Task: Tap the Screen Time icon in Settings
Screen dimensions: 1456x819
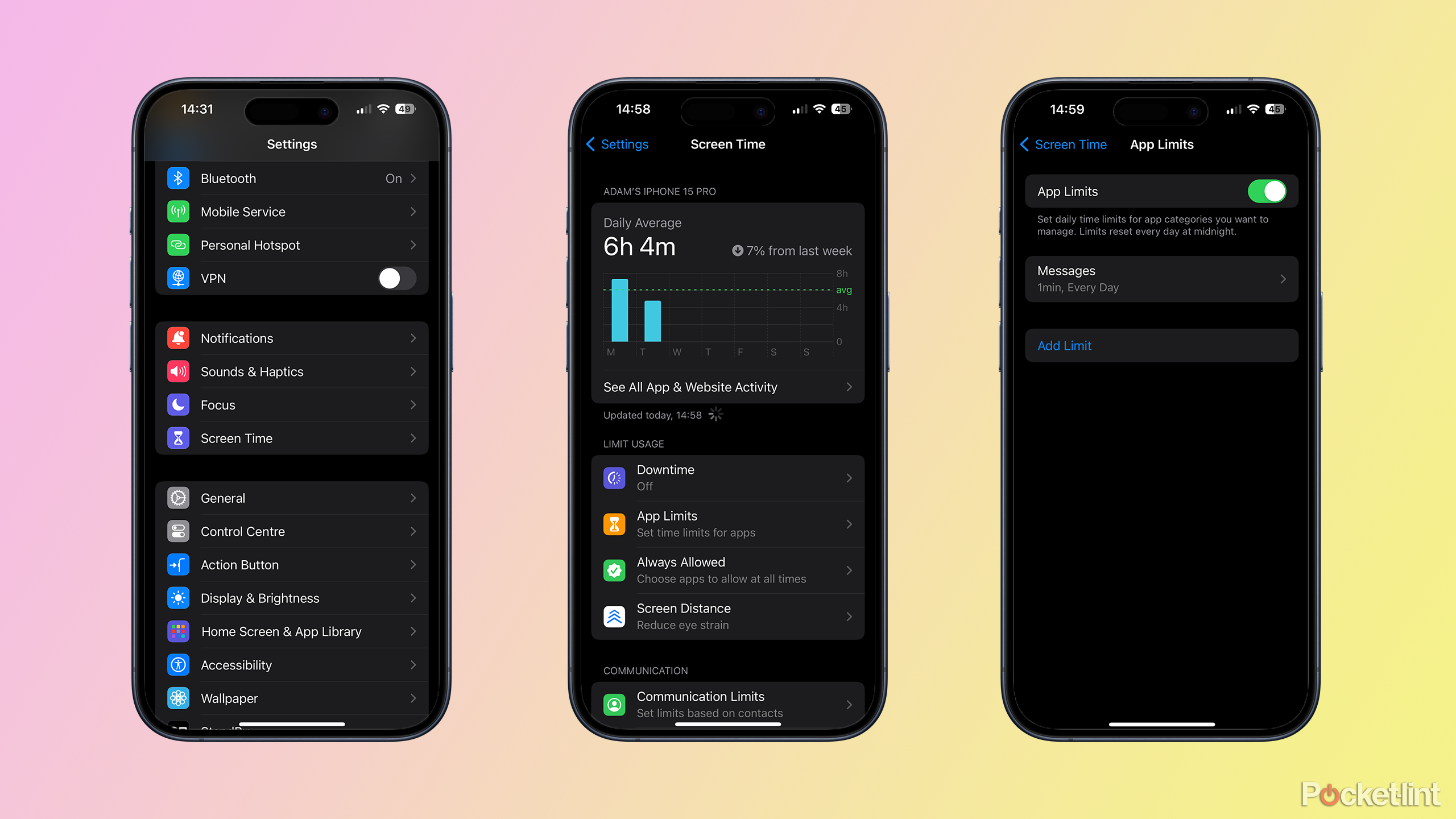Action: coord(180,438)
